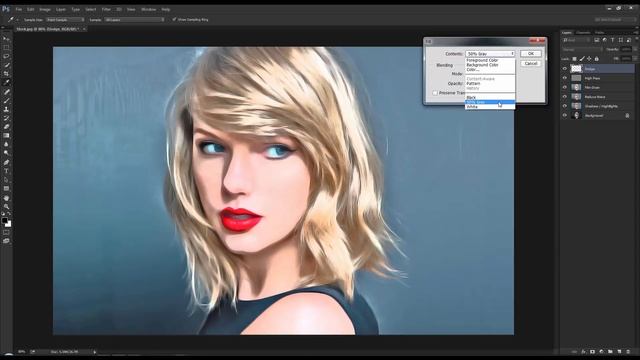Select the Zoom tool

(6, 207)
